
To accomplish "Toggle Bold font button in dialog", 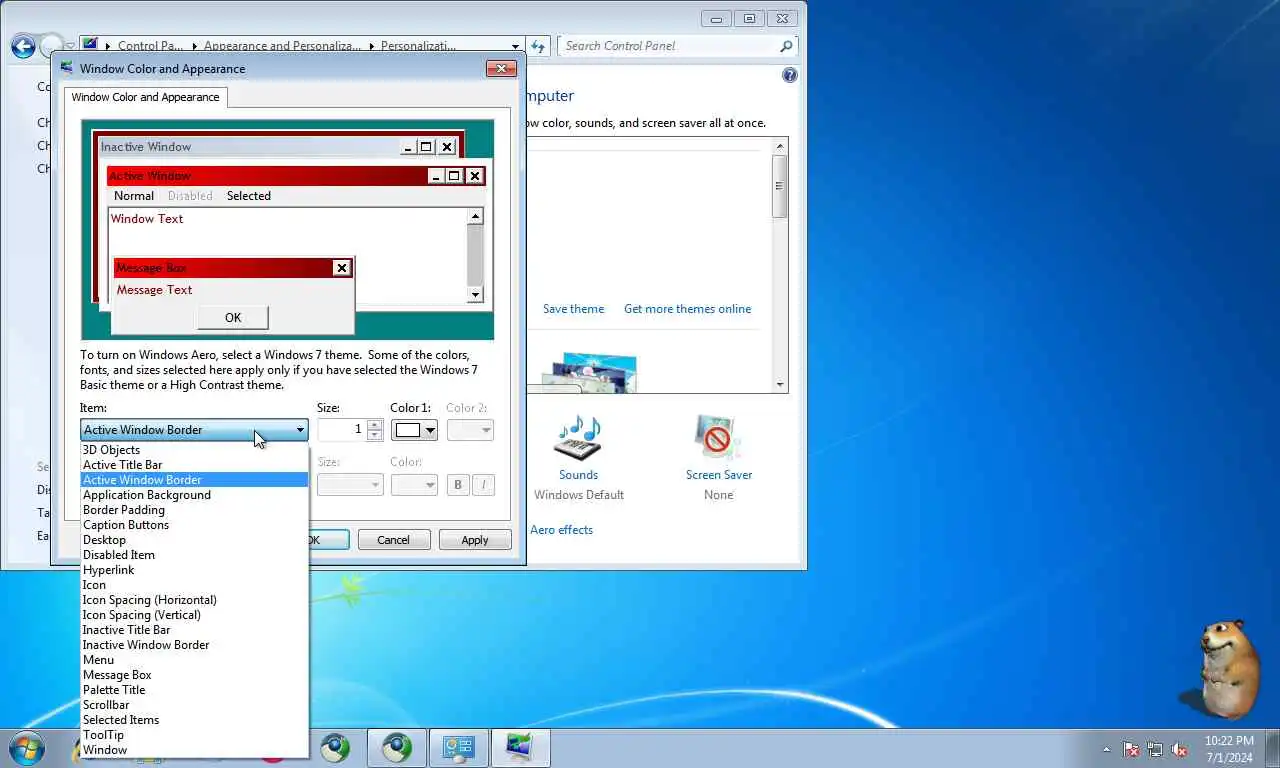I will (x=458, y=485).
